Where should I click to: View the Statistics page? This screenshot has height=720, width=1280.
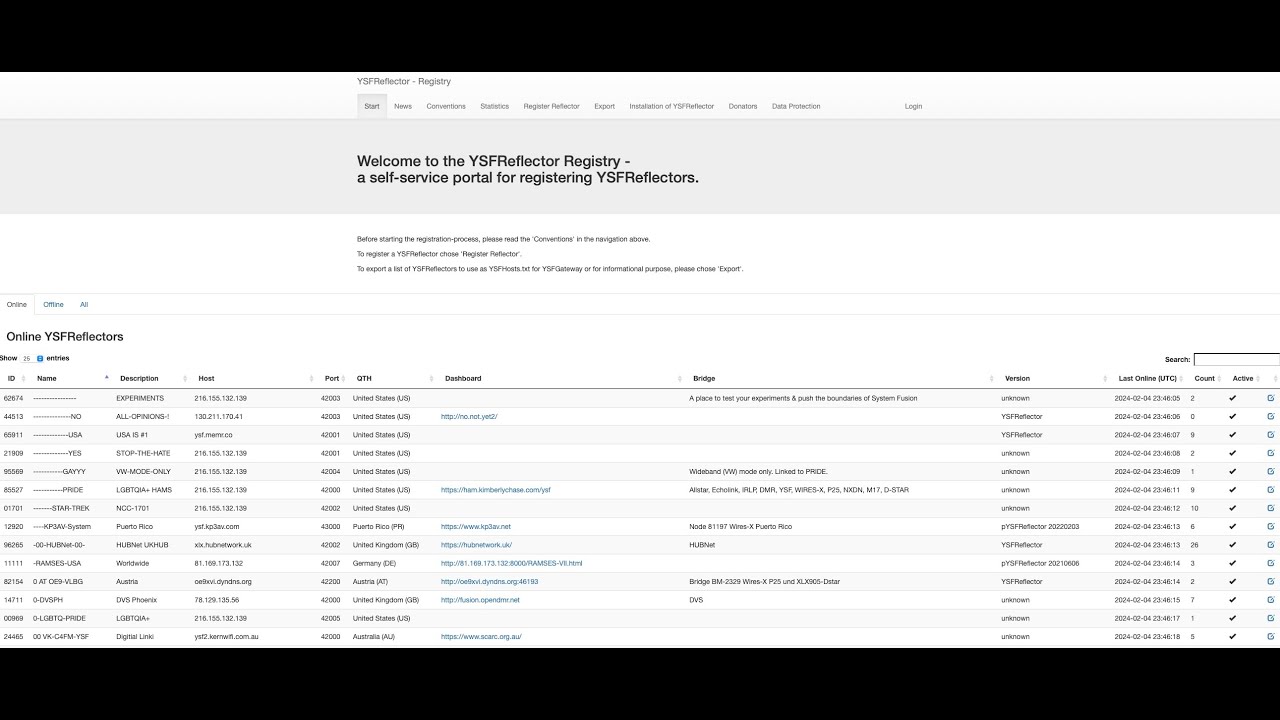(x=494, y=106)
